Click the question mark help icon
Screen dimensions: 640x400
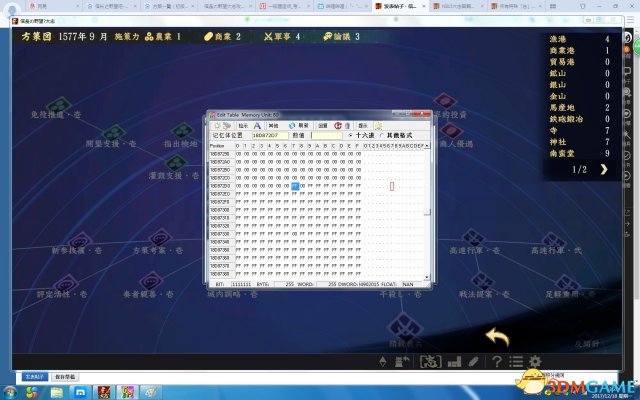pyautogui.click(x=496, y=361)
